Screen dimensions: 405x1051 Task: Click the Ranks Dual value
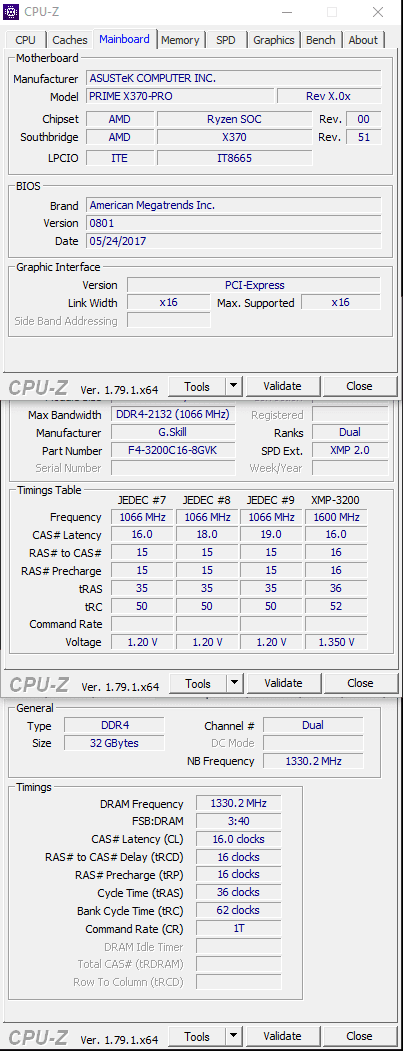click(350, 432)
